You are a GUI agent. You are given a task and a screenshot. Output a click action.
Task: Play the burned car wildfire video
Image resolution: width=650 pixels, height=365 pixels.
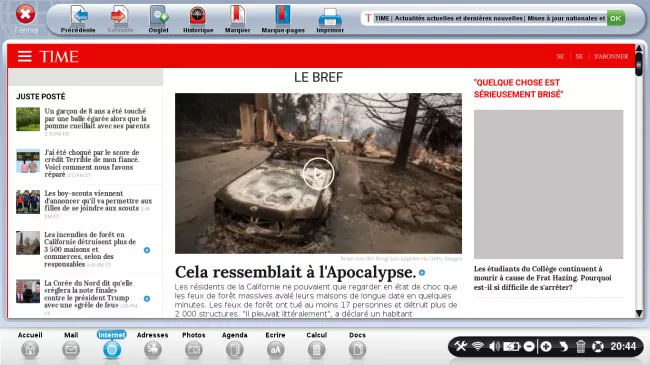click(318, 174)
